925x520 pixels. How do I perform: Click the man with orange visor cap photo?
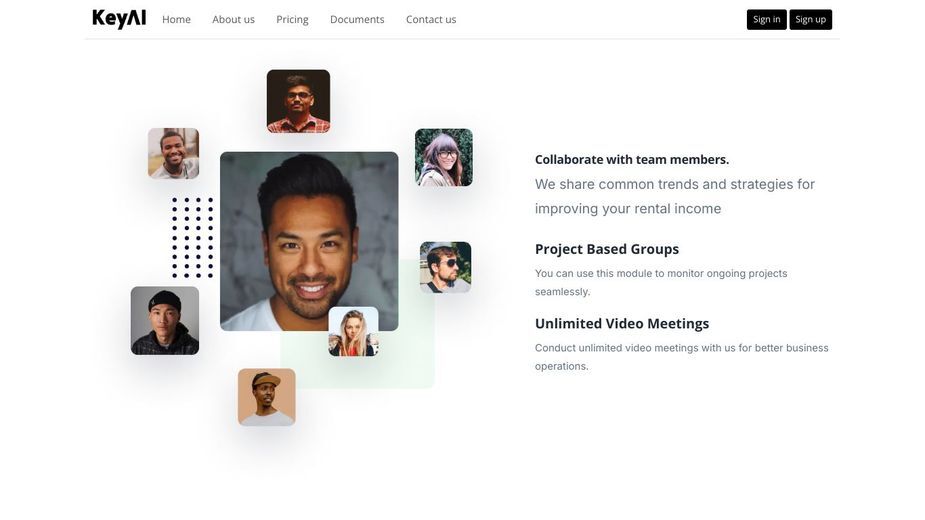267,397
